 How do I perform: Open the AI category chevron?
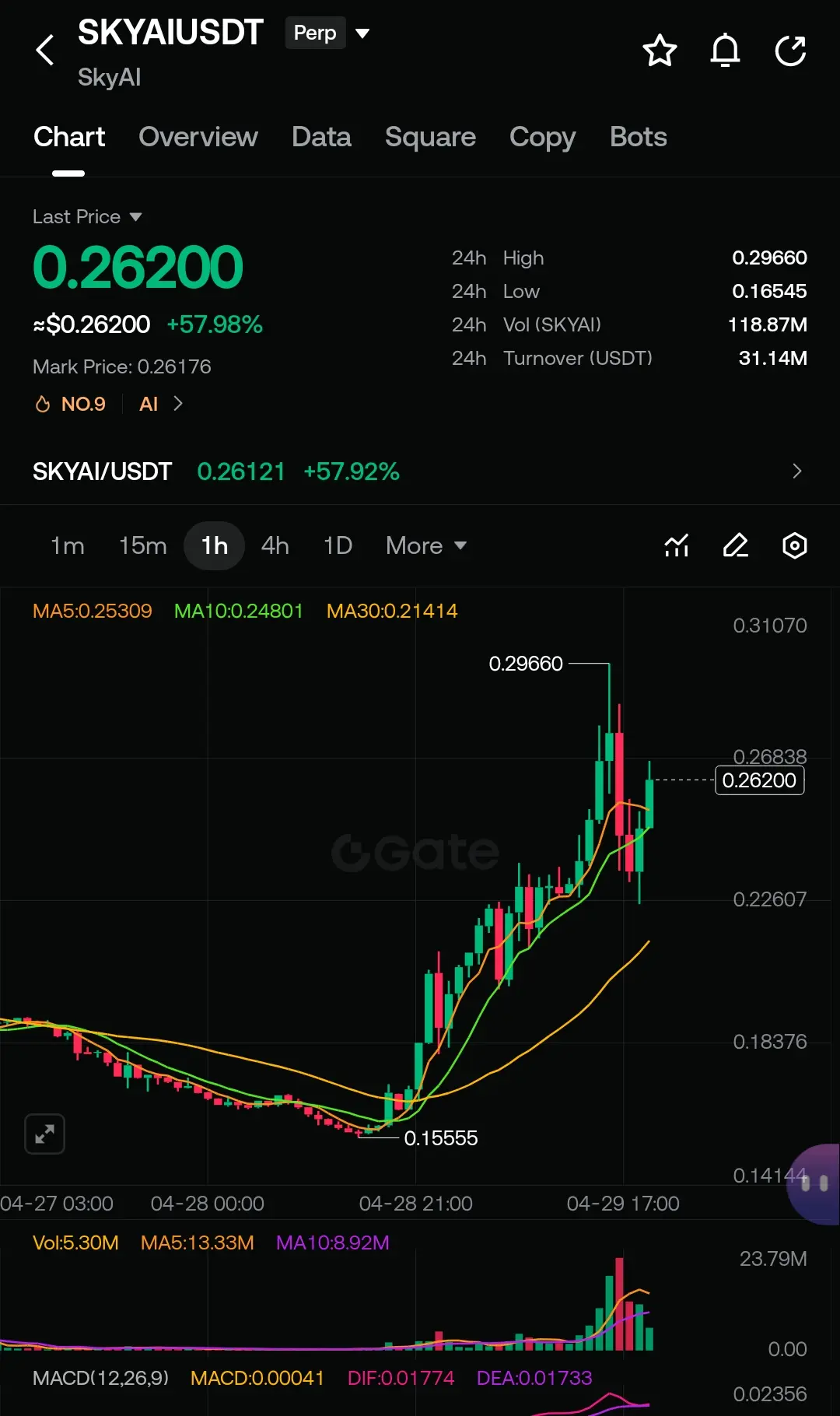[178, 404]
